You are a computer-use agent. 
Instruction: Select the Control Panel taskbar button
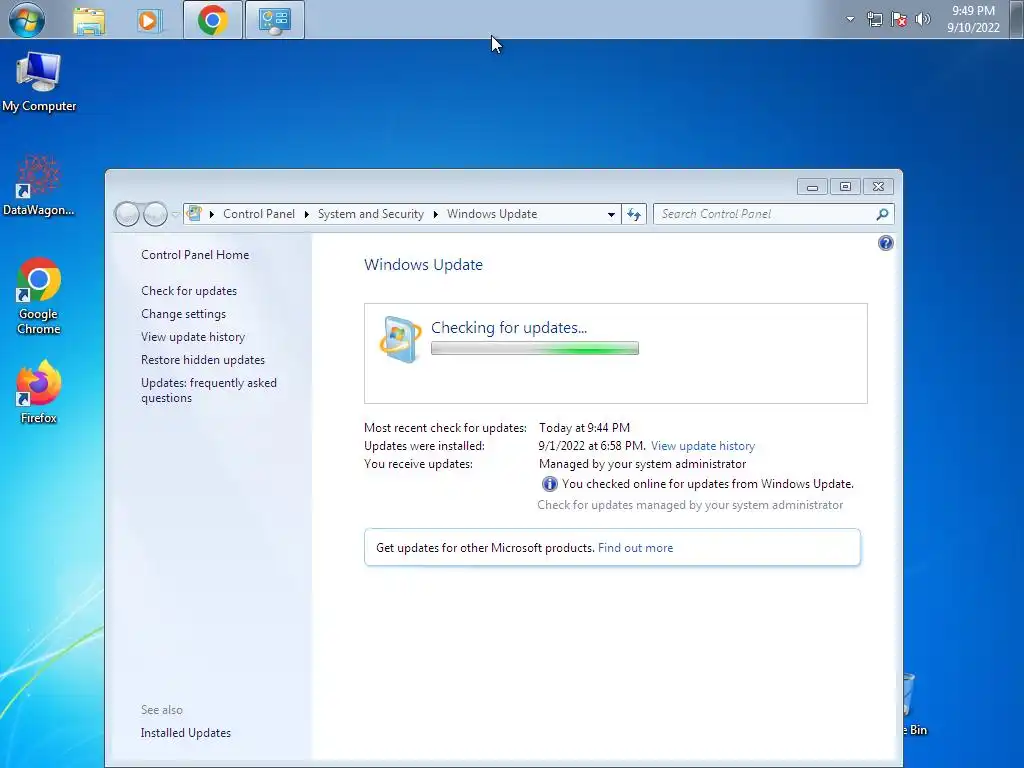click(274, 20)
